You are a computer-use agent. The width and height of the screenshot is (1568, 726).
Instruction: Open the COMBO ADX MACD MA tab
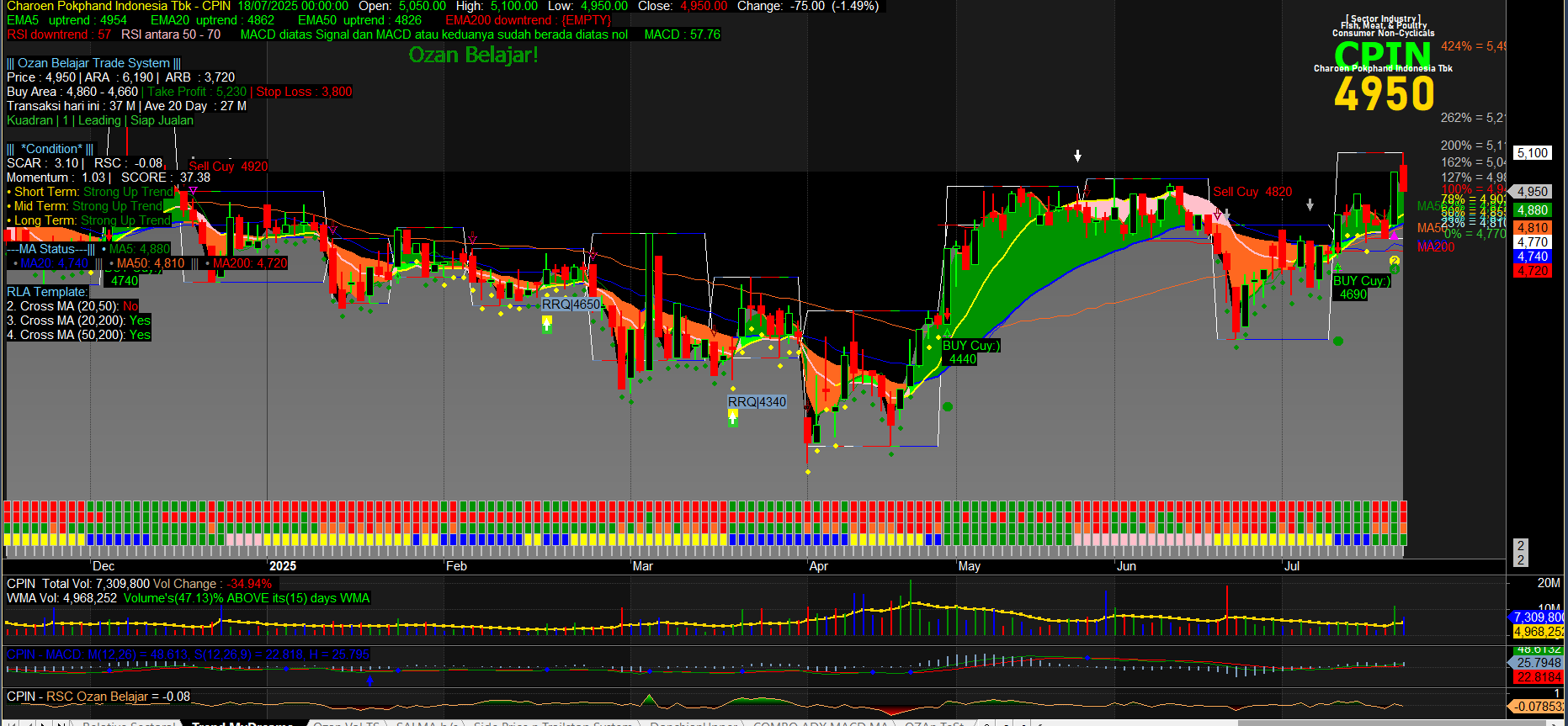(x=821, y=723)
